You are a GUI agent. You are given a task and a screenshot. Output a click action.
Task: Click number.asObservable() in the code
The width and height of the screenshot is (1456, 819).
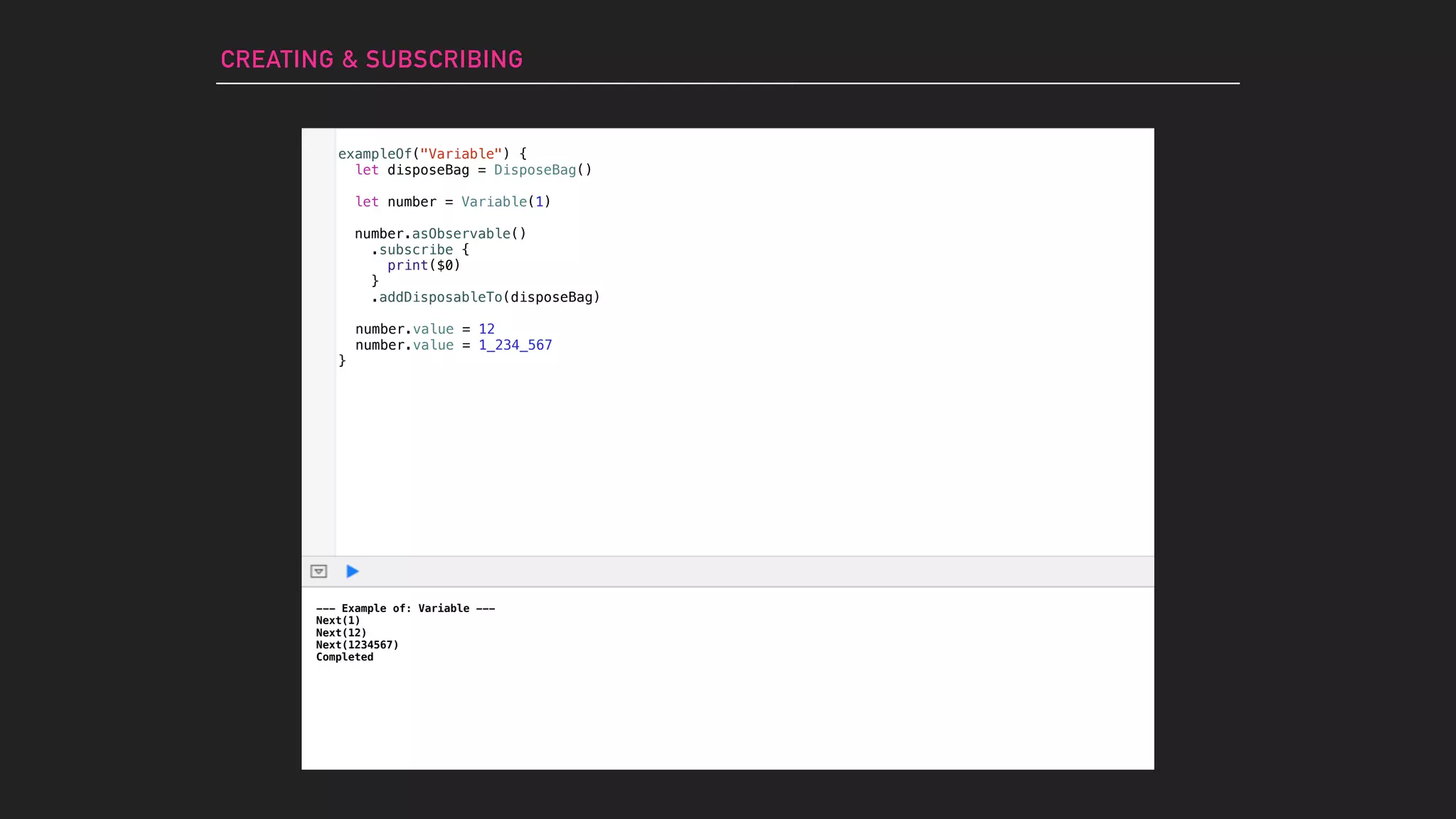440,234
